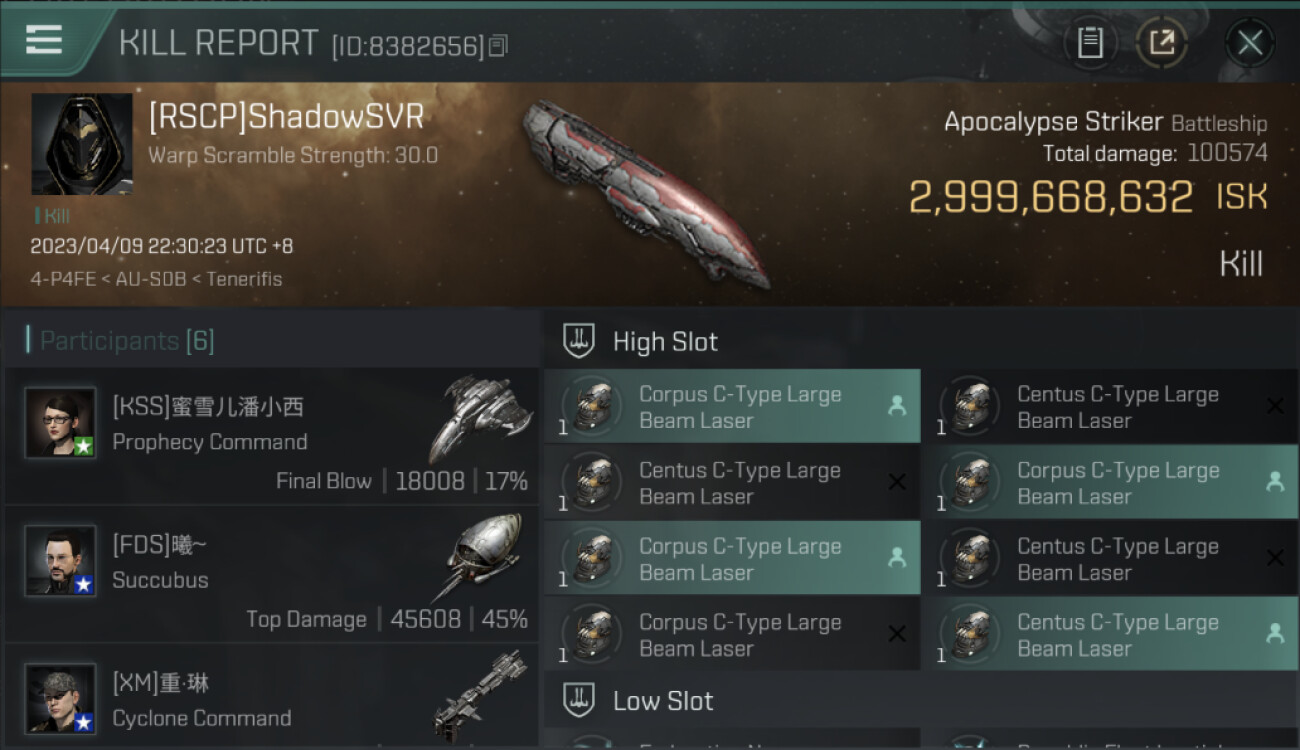Select the Succubus ship icon
Screen dimensions: 1300x750
(x=482, y=557)
